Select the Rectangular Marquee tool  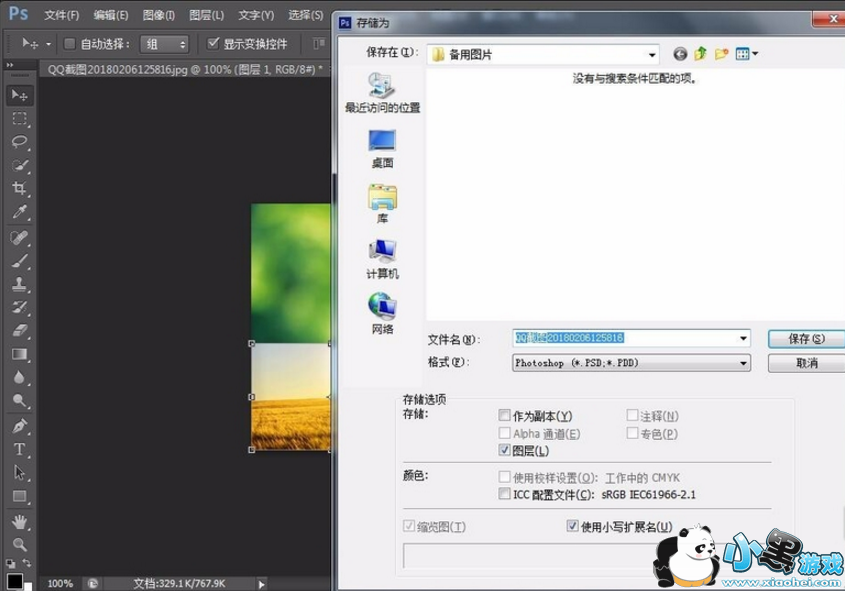coord(19,118)
